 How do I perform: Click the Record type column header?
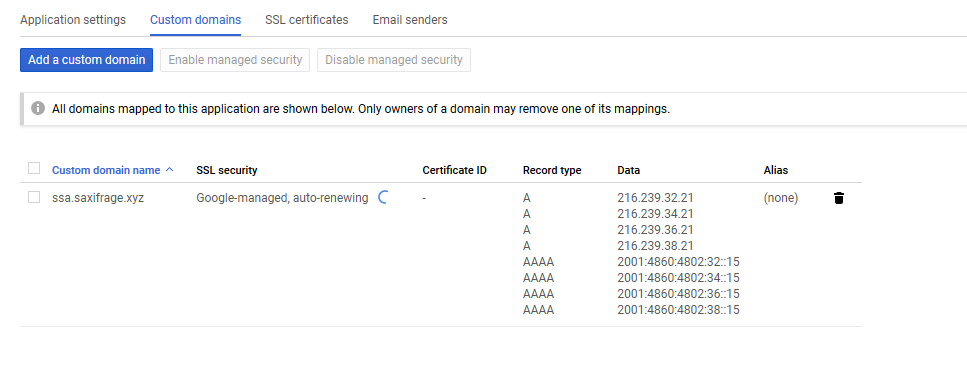click(552, 170)
